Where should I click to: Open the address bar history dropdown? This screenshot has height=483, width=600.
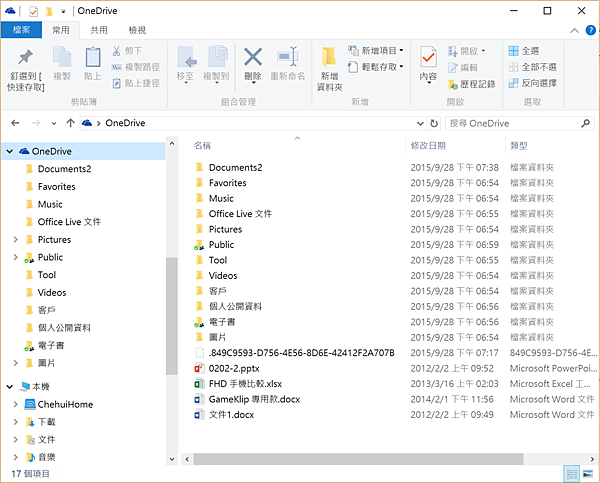pos(420,123)
